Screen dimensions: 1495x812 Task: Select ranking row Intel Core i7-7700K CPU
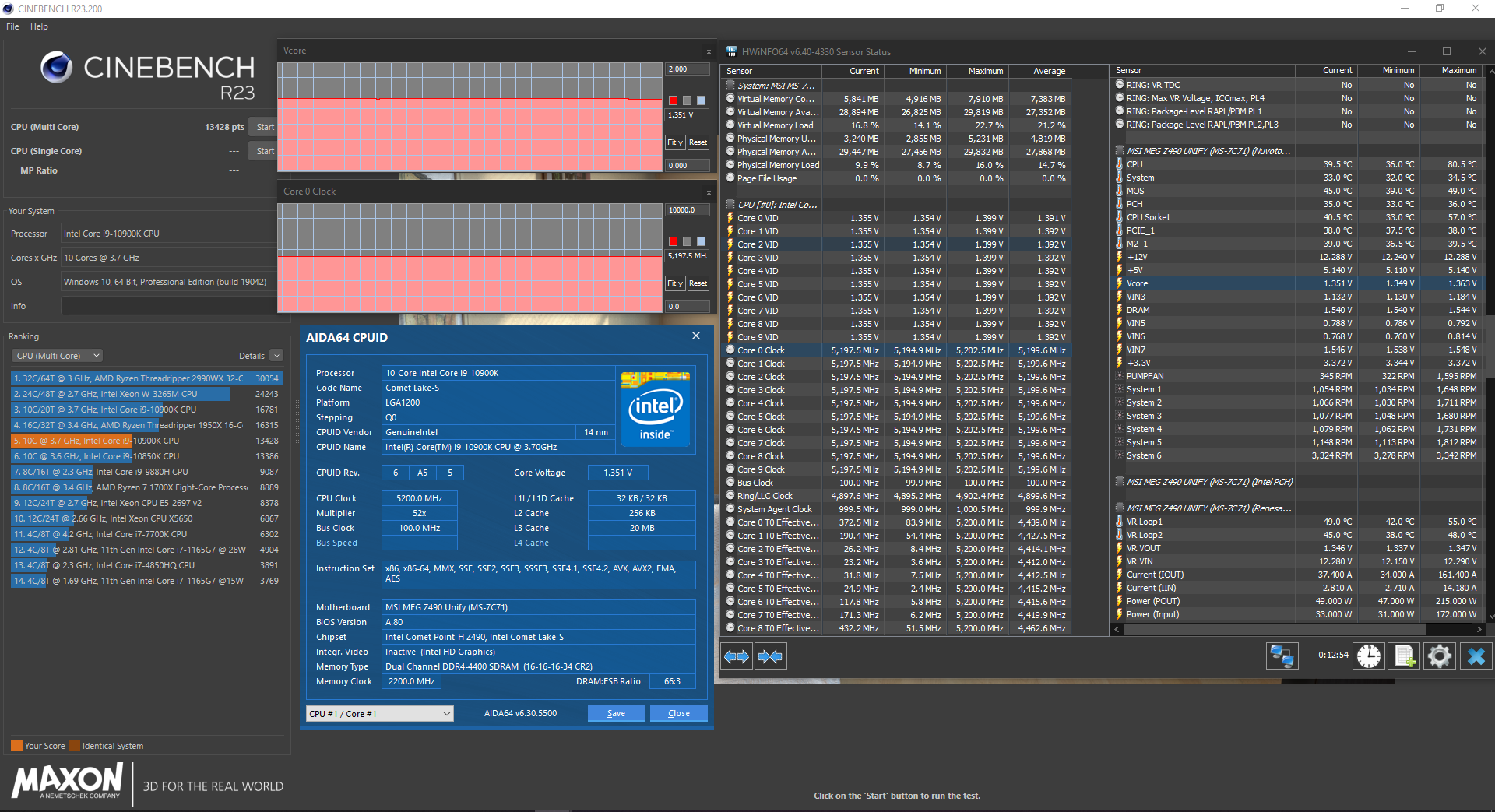pos(146,534)
